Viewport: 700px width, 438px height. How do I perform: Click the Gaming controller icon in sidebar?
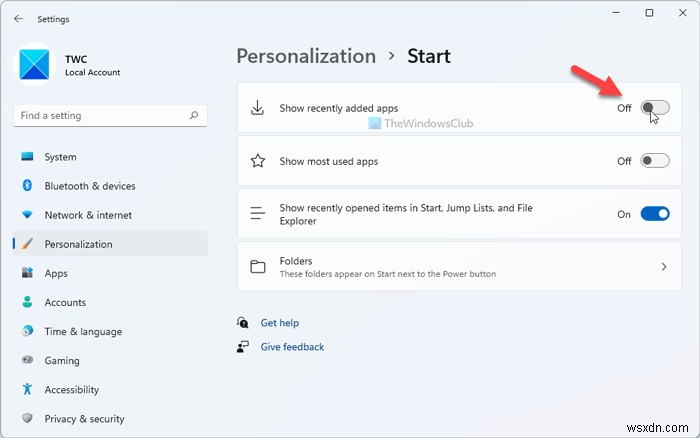27,359
